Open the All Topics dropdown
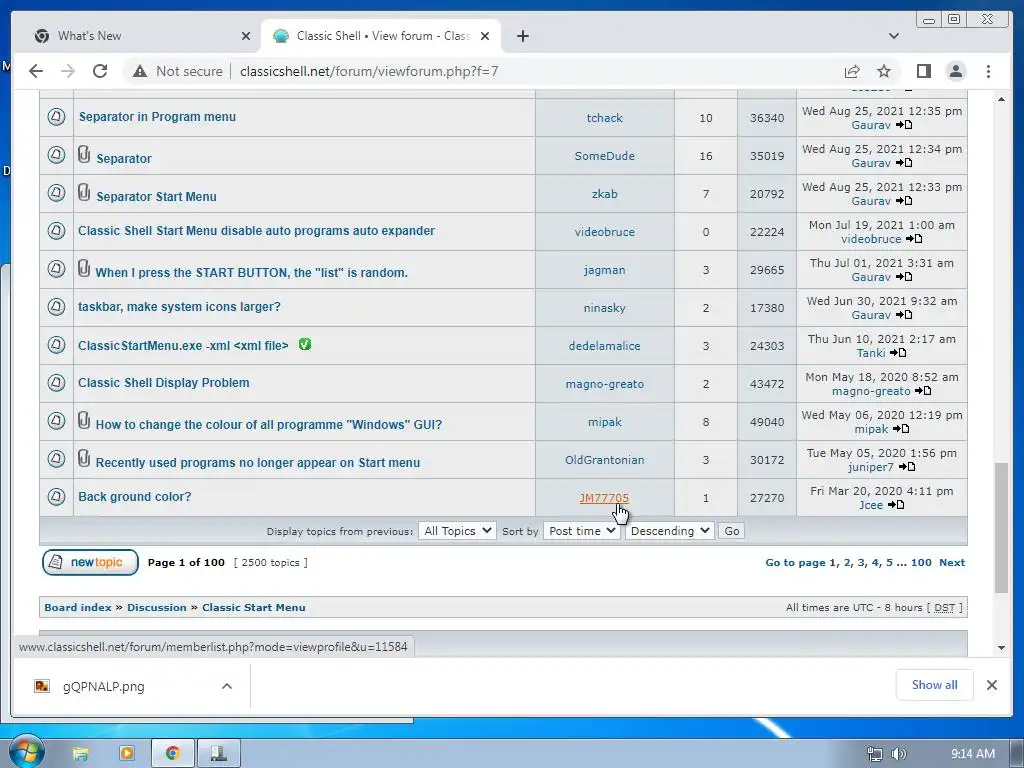Screen dimensions: 1024x768 [x=457, y=531]
